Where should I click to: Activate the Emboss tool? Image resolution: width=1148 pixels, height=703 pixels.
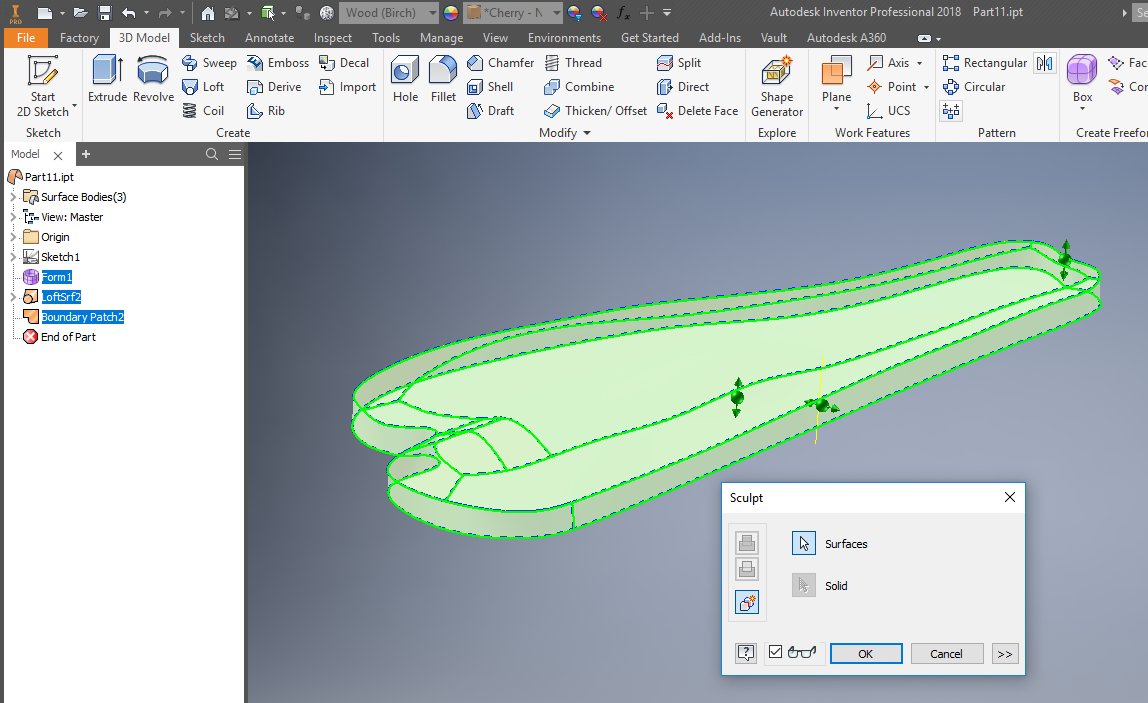[278, 63]
